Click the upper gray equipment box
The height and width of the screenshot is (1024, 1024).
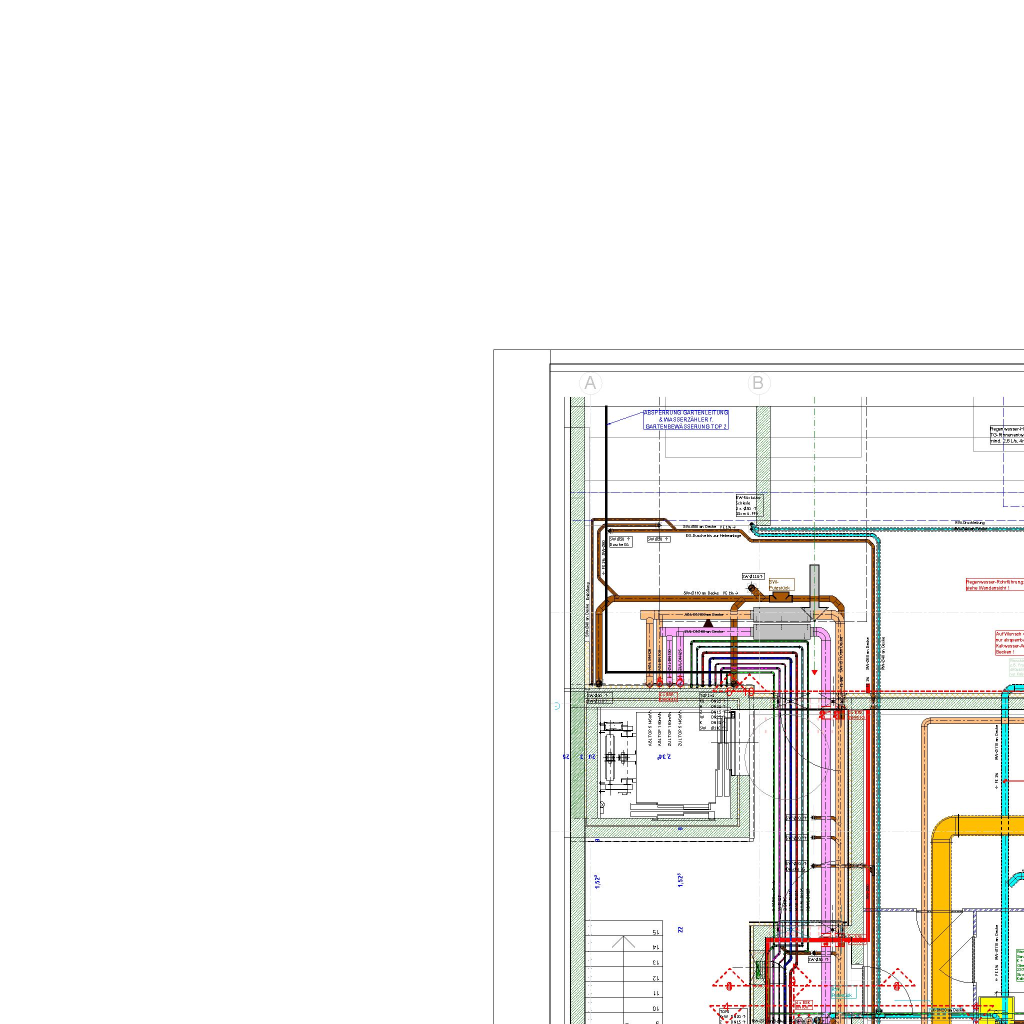click(781, 624)
